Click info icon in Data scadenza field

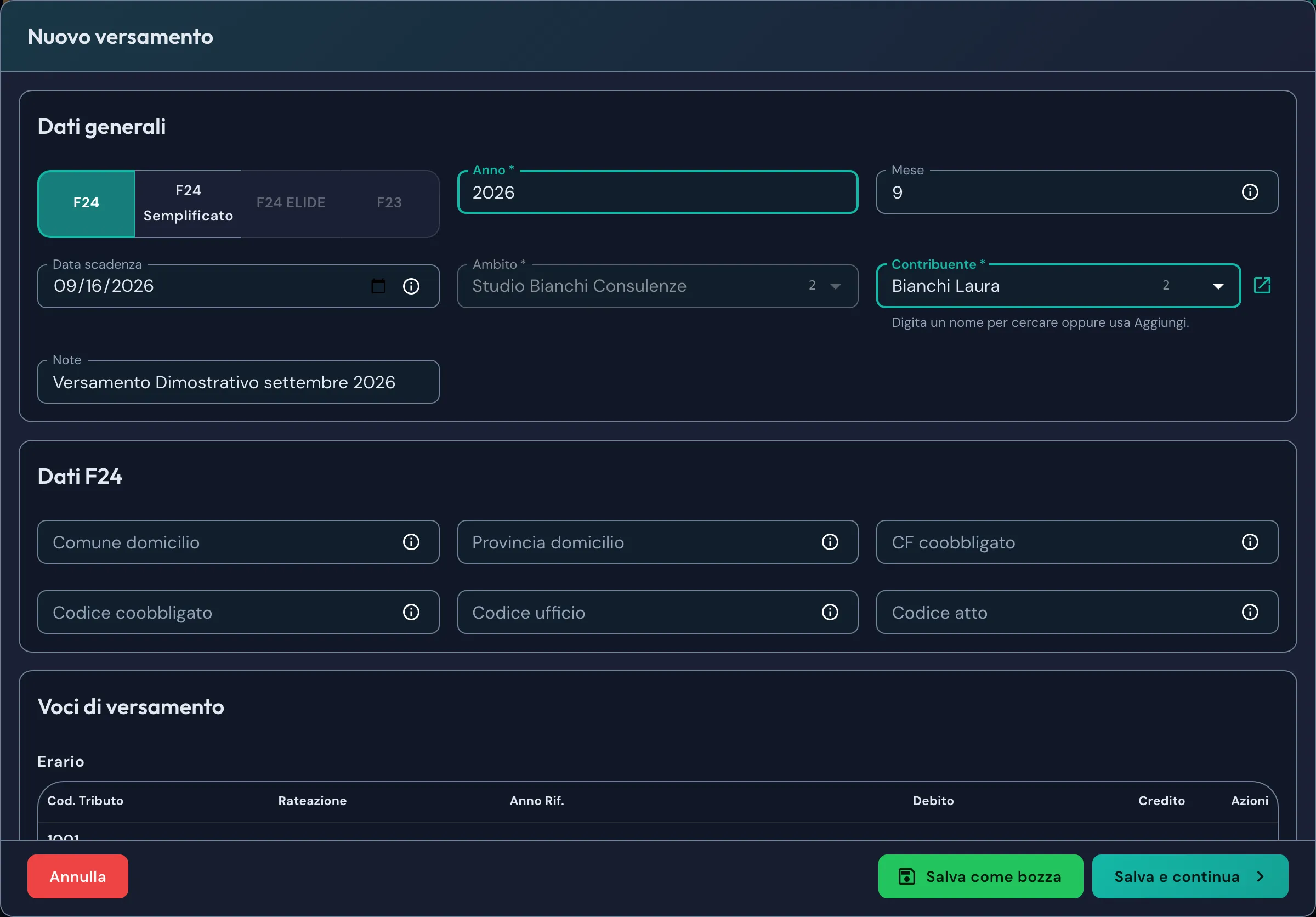click(x=411, y=286)
